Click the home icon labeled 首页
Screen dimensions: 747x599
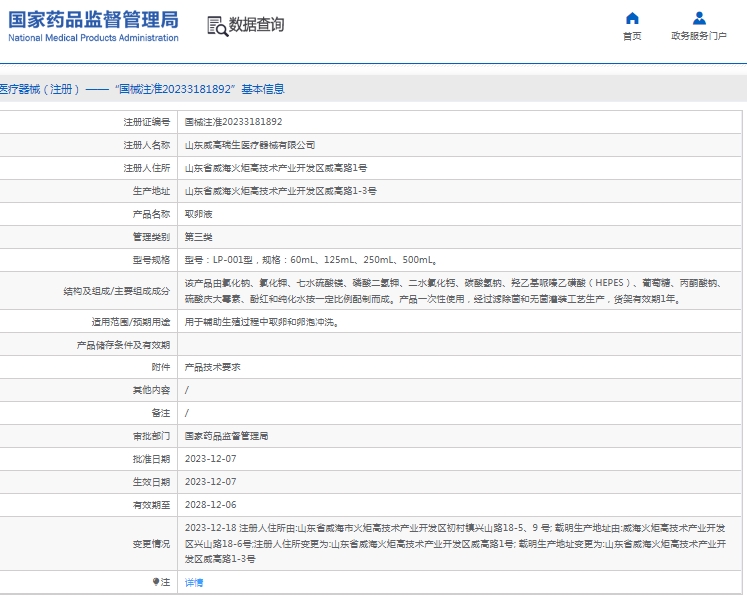pos(632,18)
